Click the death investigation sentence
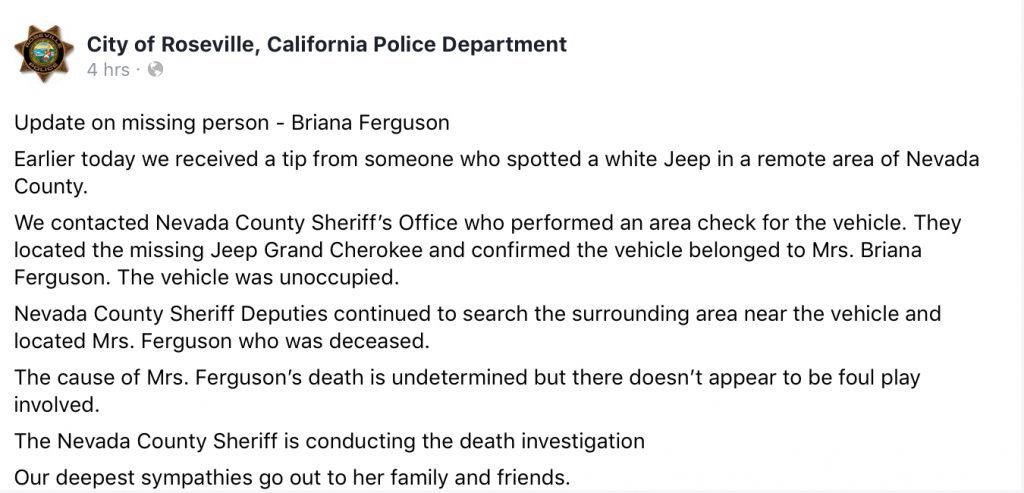Viewport: 1024px width, 493px height. point(329,441)
